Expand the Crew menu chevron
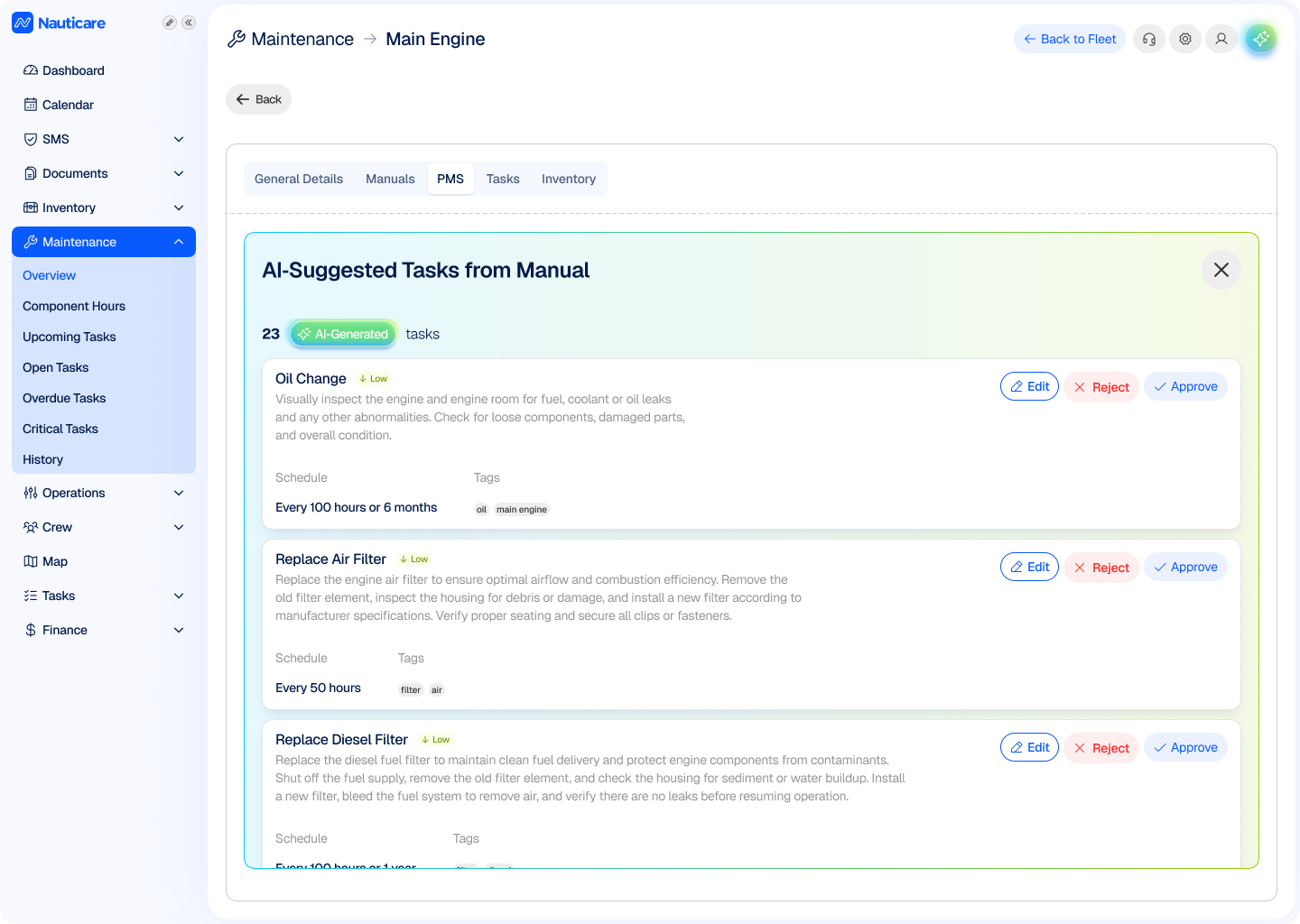Viewport: 1300px width, 924px height. point(179,527)
